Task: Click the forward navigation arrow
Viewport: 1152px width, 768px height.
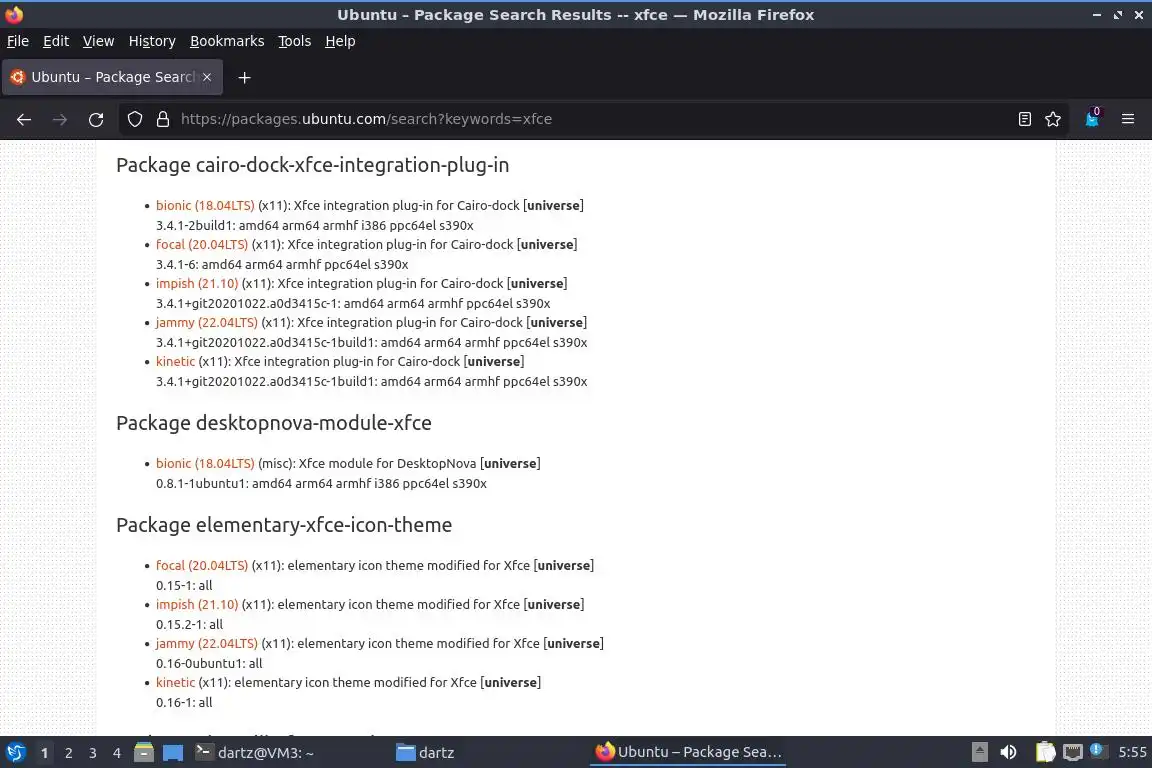Action: coord(60,119)
